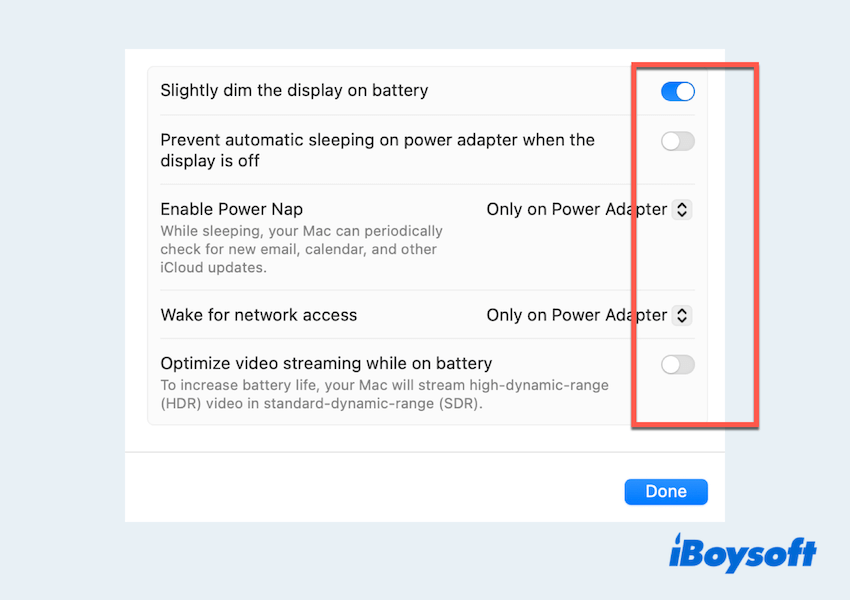Enable Prevent automatic sleeping on power adapter
850x600 pixels.
tap(677, 141)
